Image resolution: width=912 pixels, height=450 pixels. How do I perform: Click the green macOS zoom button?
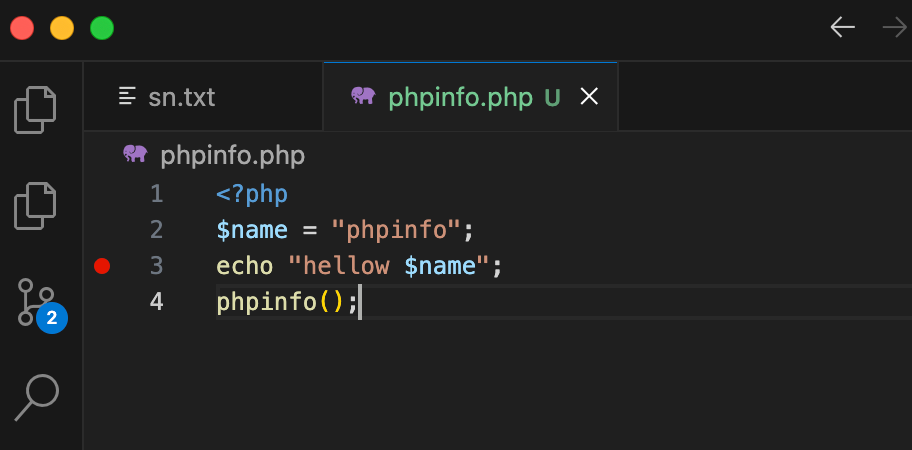click(102, 28)
